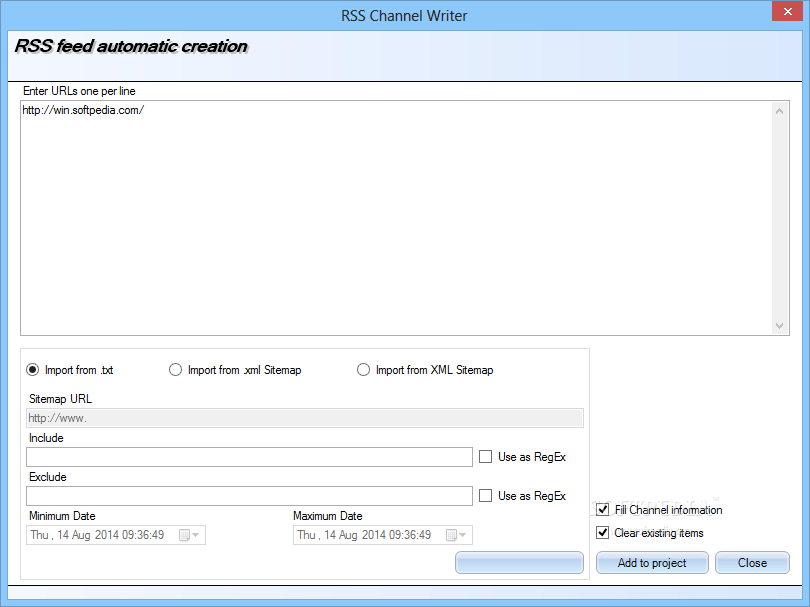This screenshot has width=810, height=607.
Task: Click the Close button
Action: tap(752, 563)
